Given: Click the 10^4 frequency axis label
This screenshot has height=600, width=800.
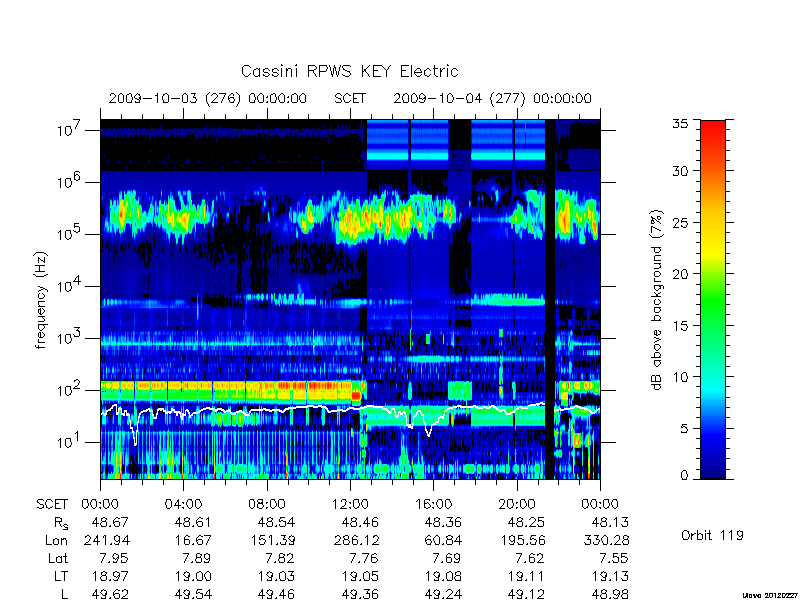Looking at the screenshot, I should pyautogui.click(x=69, y=285).
